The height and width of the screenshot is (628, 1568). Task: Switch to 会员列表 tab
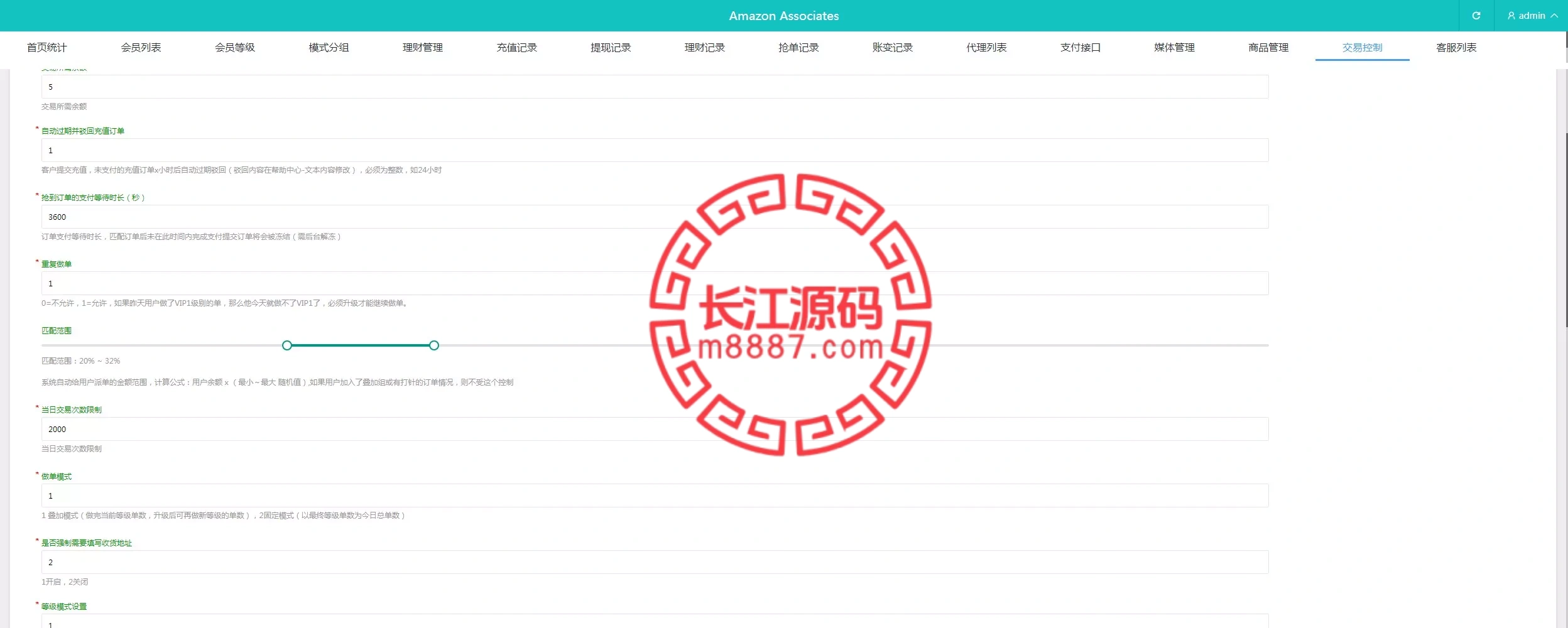pos(141,48)
